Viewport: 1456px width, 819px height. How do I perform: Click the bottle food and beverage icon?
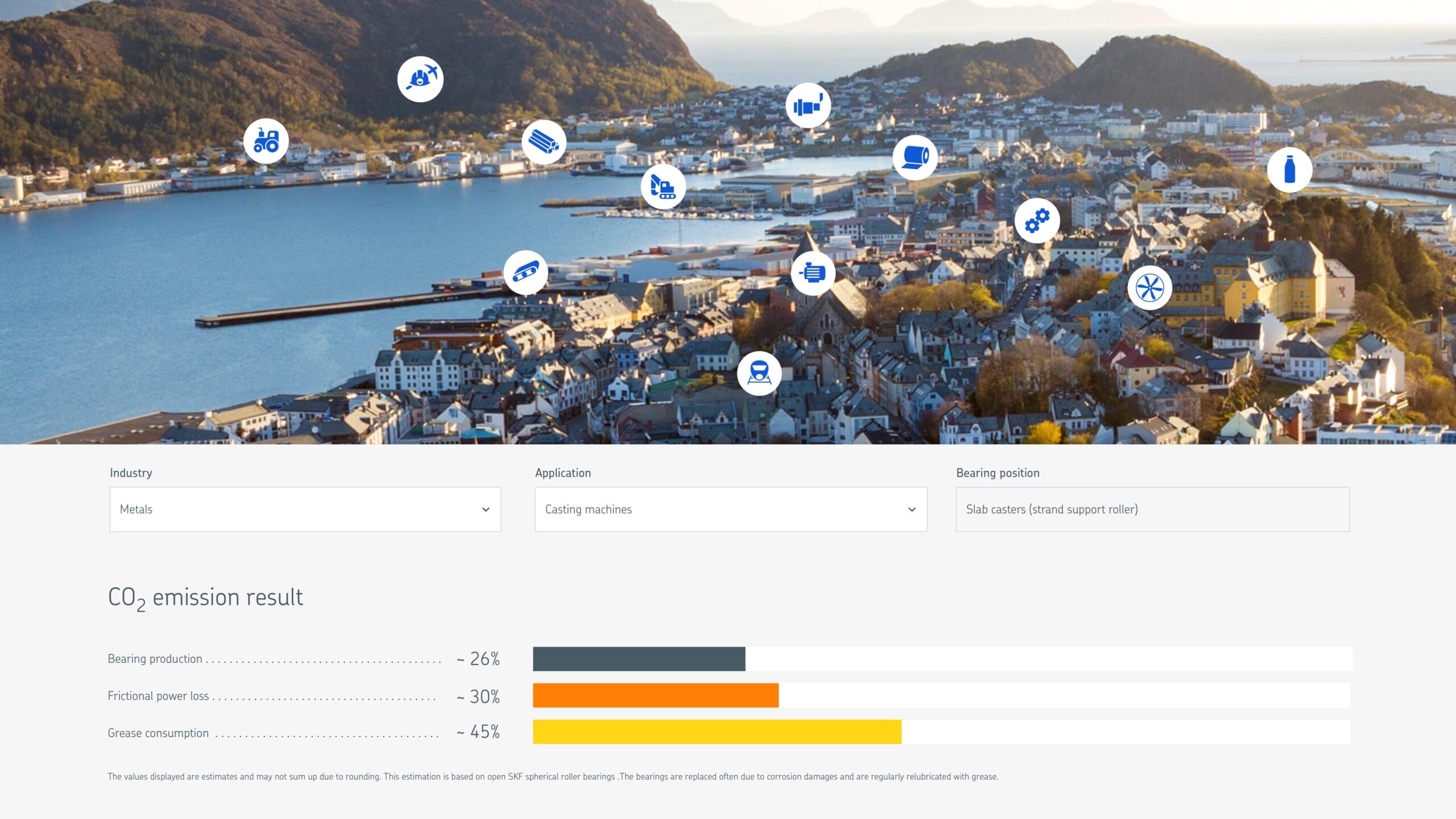[1289, 169]
